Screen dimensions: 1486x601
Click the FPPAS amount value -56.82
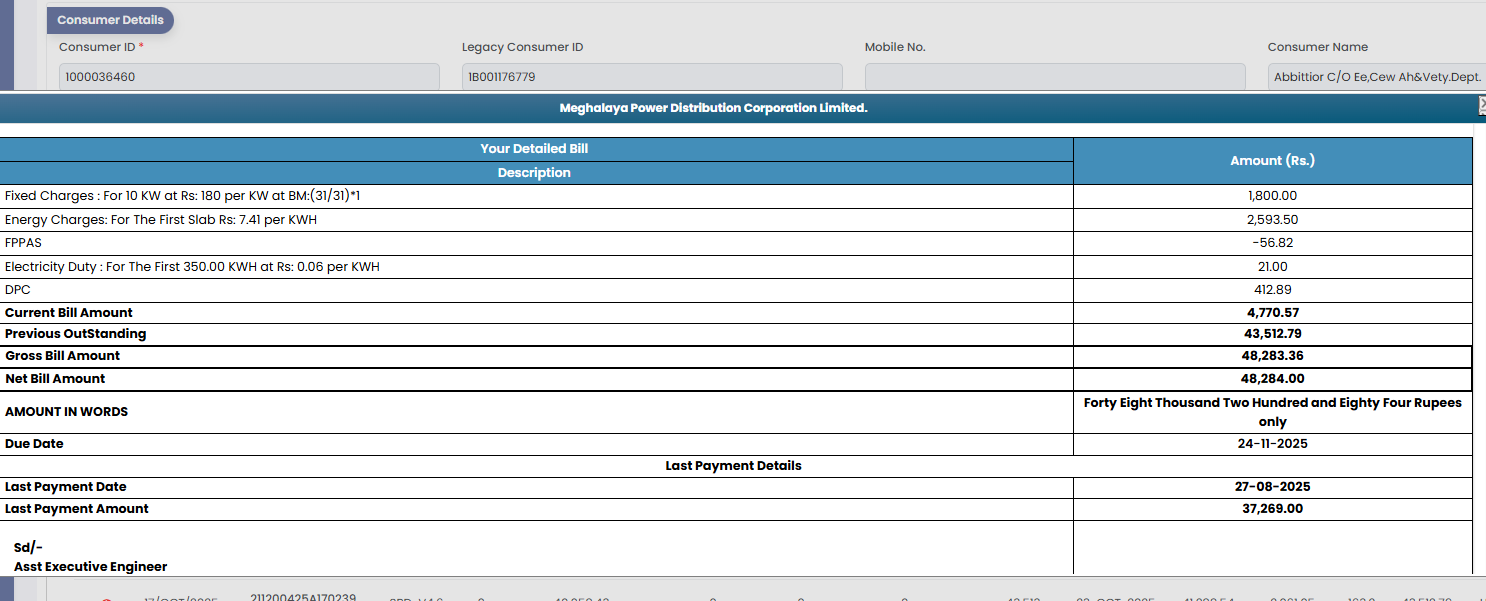1272,243
